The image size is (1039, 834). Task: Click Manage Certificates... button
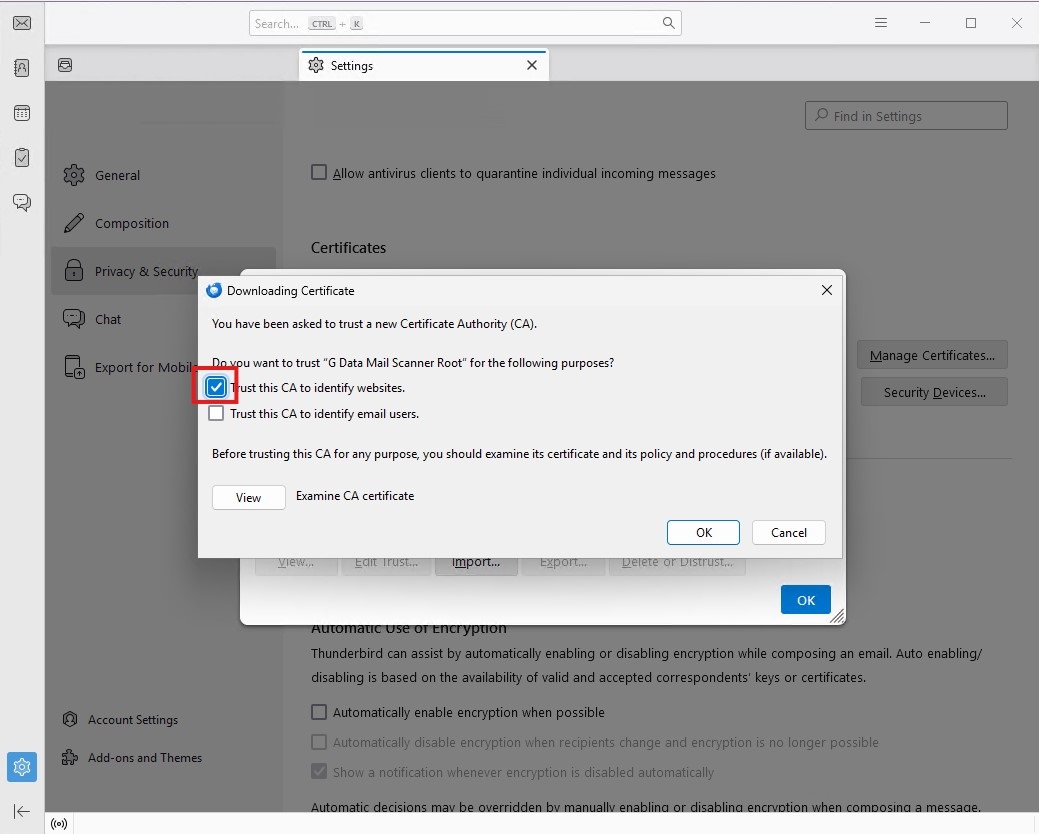point(932,355)
